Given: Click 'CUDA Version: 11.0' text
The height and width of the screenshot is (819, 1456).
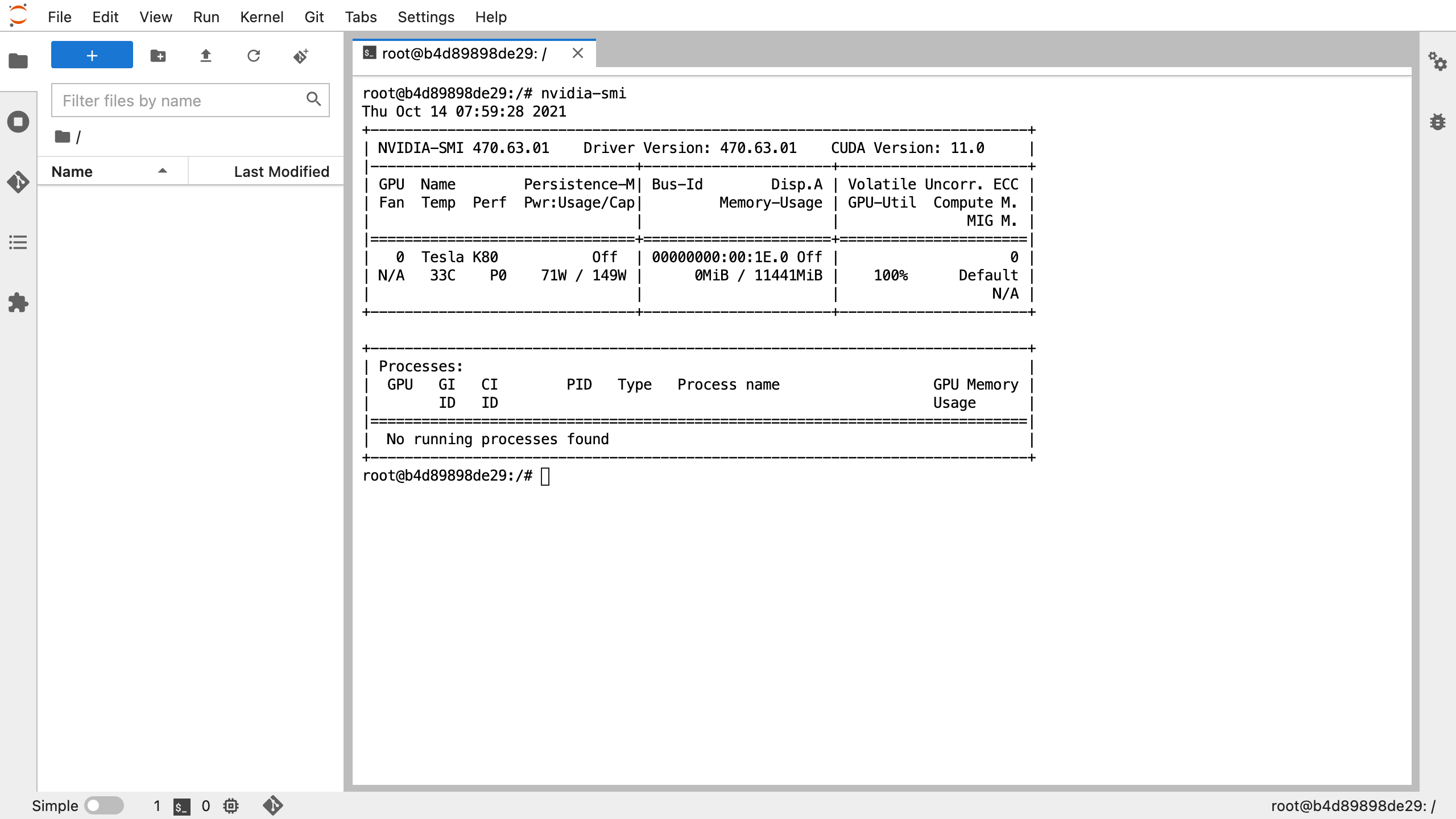Looking at the screenshot, I should coord(908,148).
